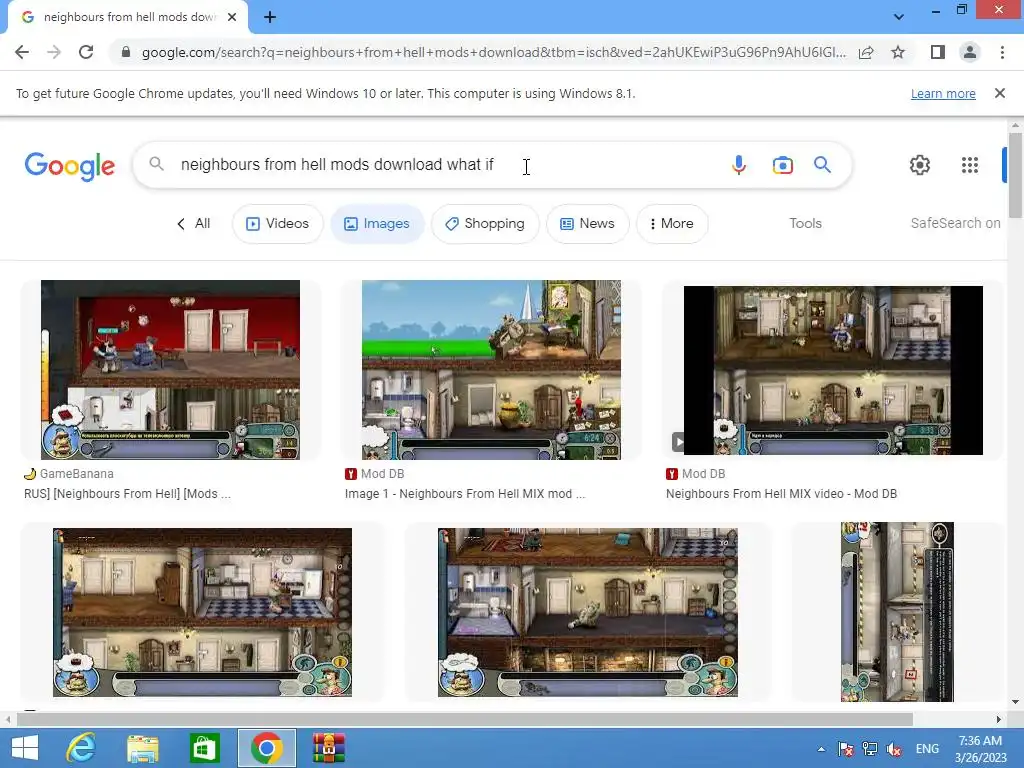
Task: Open Google quick settings gear
Action: (x=920, y=165)
